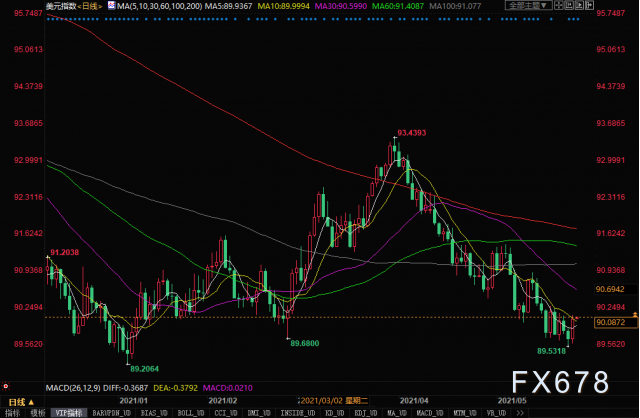Image resolution: width=640 pixels, height=418 pixels.
Task: Click the 2021/03/02 星期二 date marker
Action: (334, 401)
